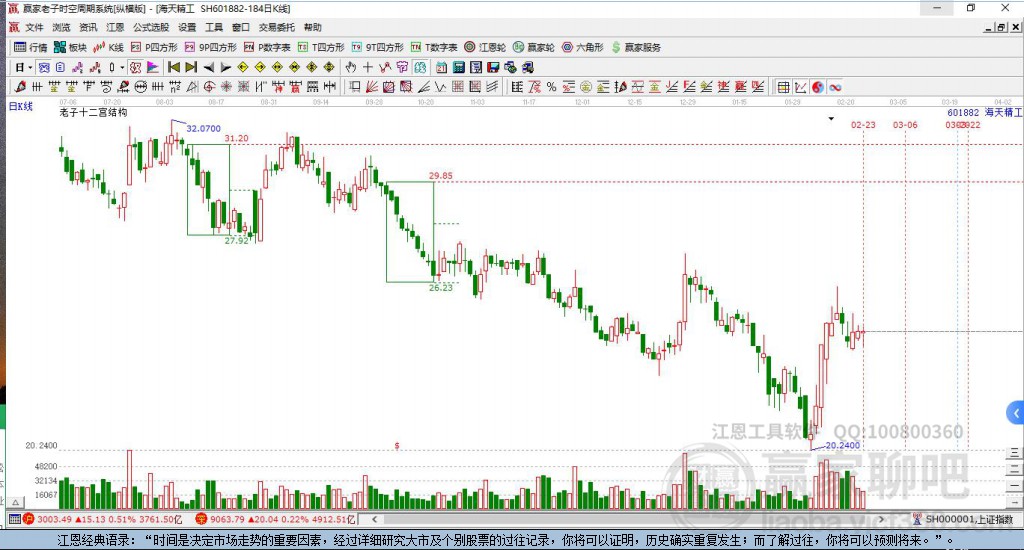Click the zigzag wave line icon
Screen dimensions: 1024x550
[440, 87]
